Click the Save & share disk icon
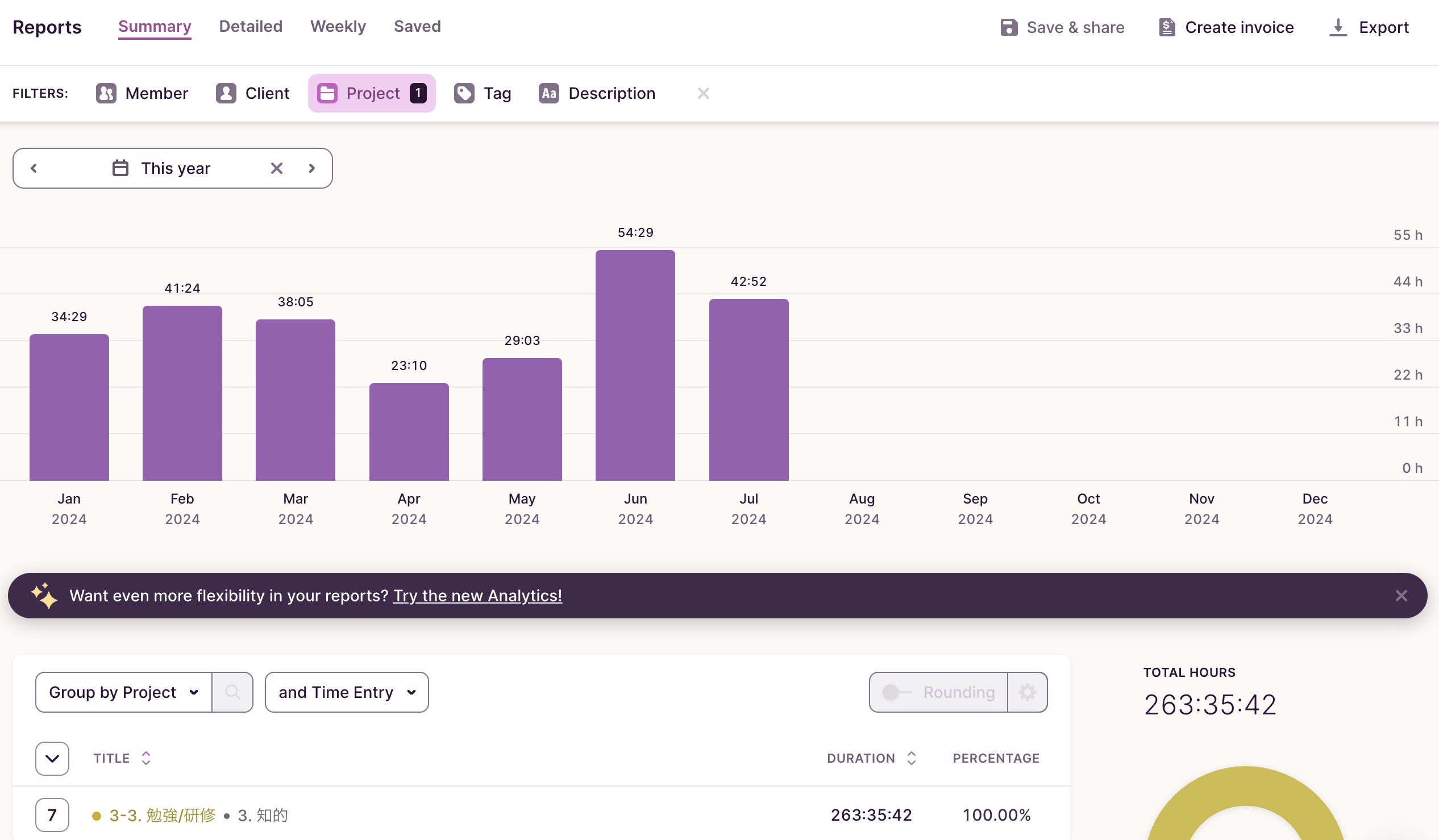 [1008, 27]
